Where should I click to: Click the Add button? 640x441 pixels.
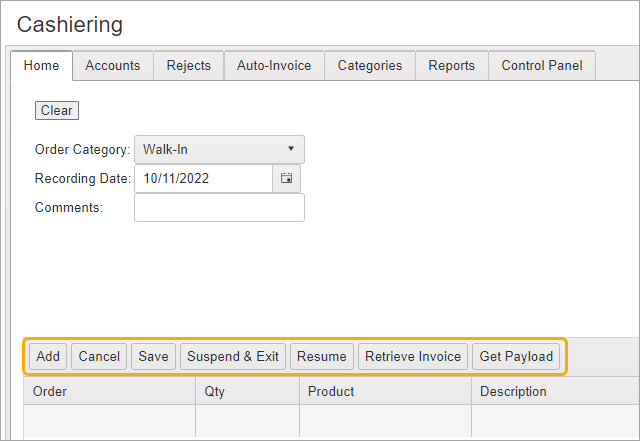(48, 356)
